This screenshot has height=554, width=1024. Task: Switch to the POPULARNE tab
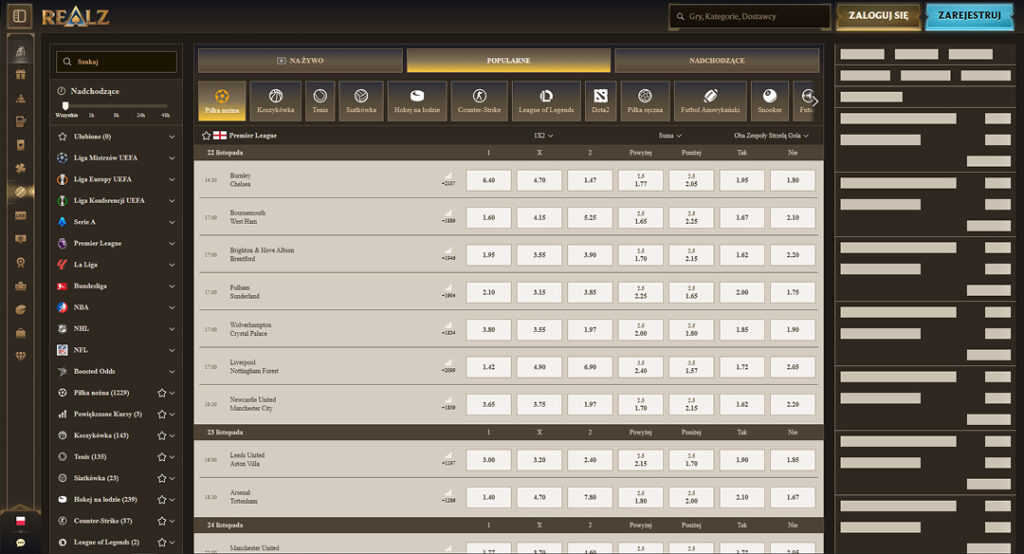[x=509, y=61]
